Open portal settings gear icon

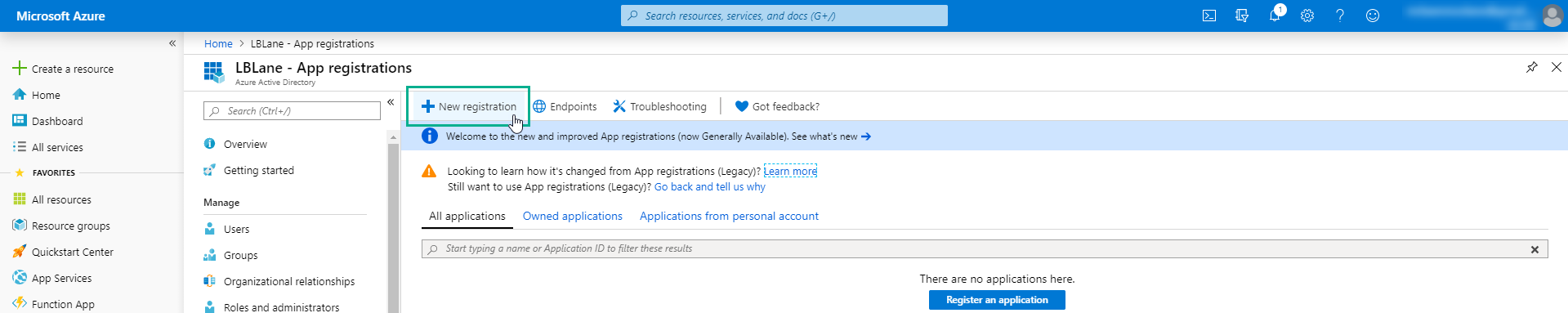click(1307, 16)
